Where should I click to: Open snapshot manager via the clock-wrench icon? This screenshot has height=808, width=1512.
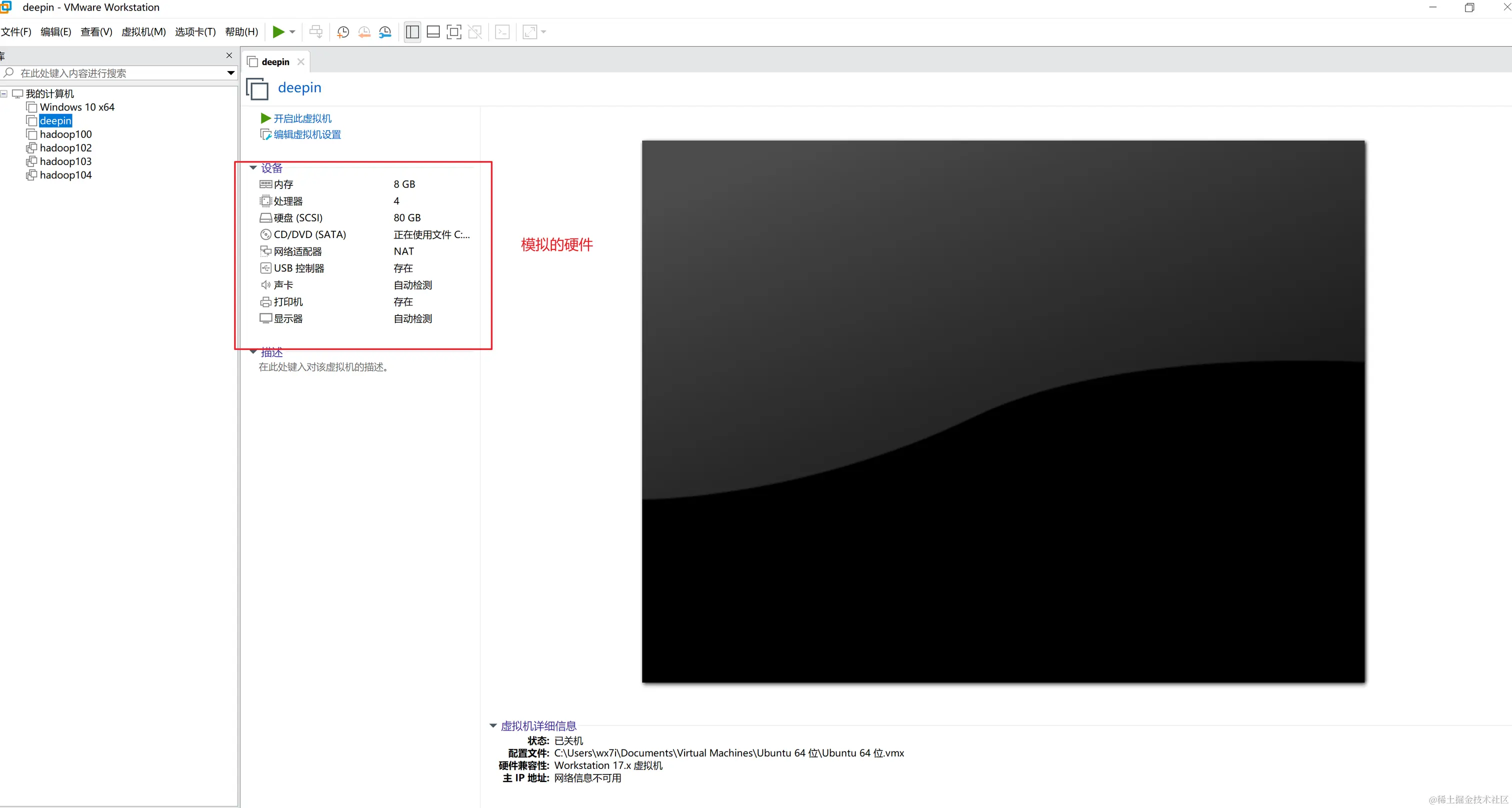tap(385, 31)
